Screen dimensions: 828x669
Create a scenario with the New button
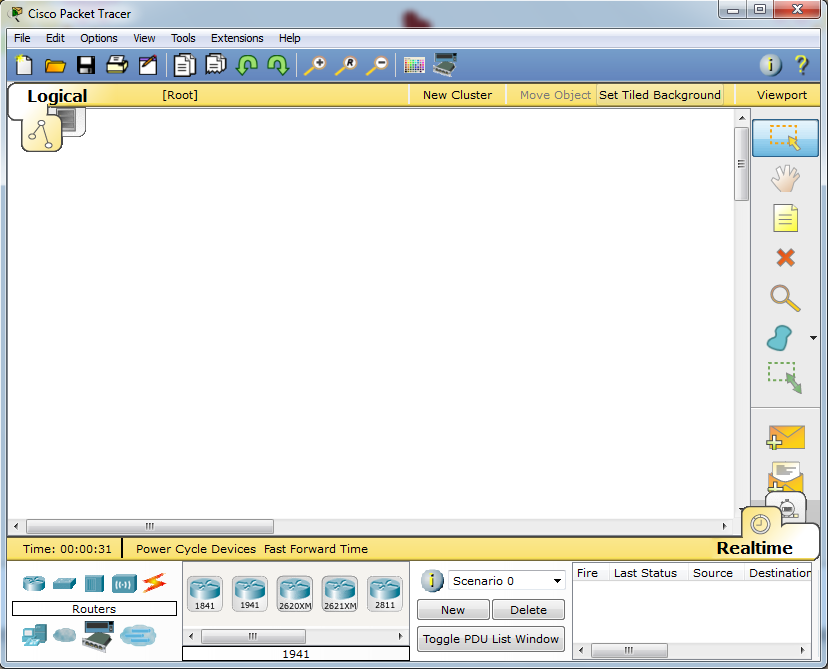pyautogui.click(x=453, y=610)
